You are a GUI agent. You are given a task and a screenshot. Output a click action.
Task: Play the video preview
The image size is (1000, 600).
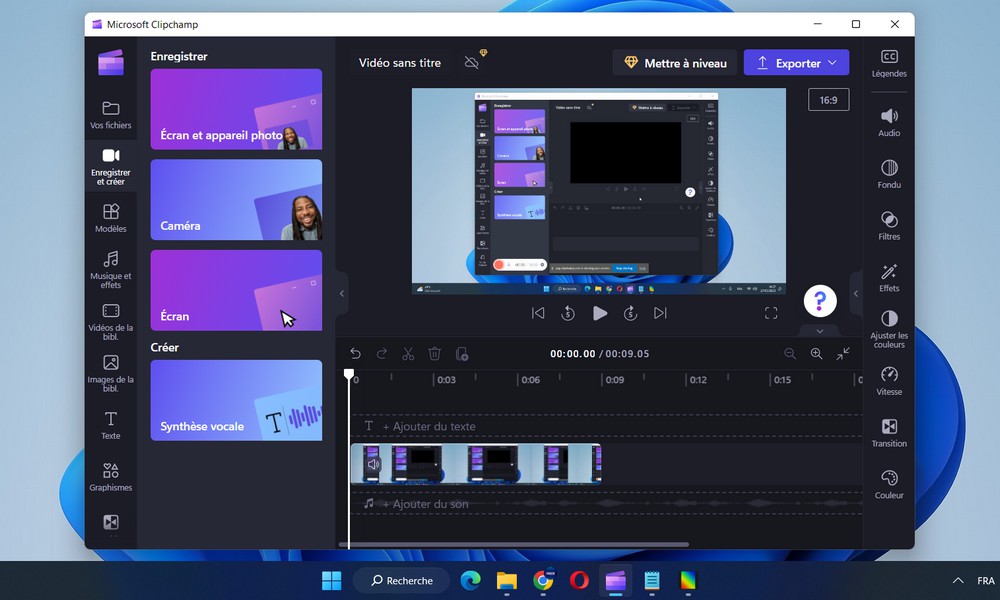599,312
